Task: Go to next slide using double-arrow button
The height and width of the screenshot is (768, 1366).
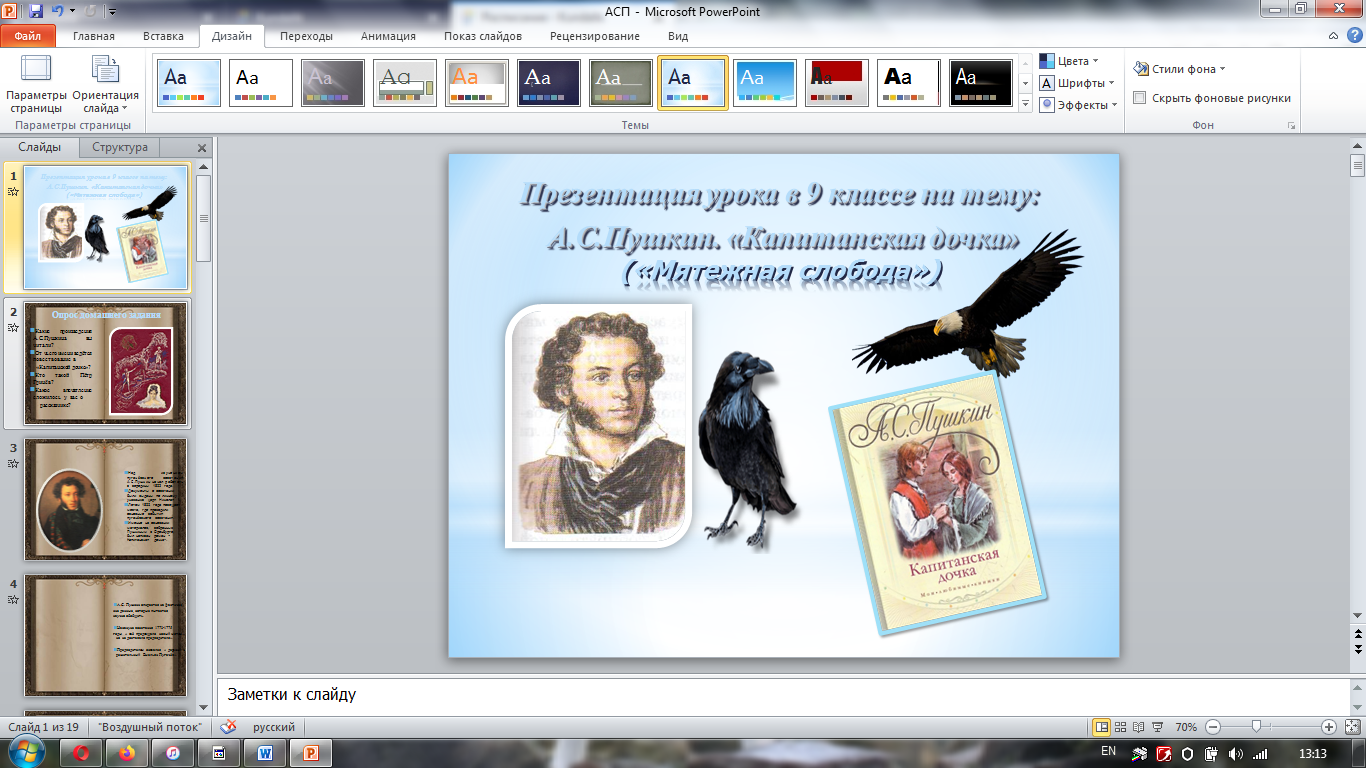Action: [1357, 649]
